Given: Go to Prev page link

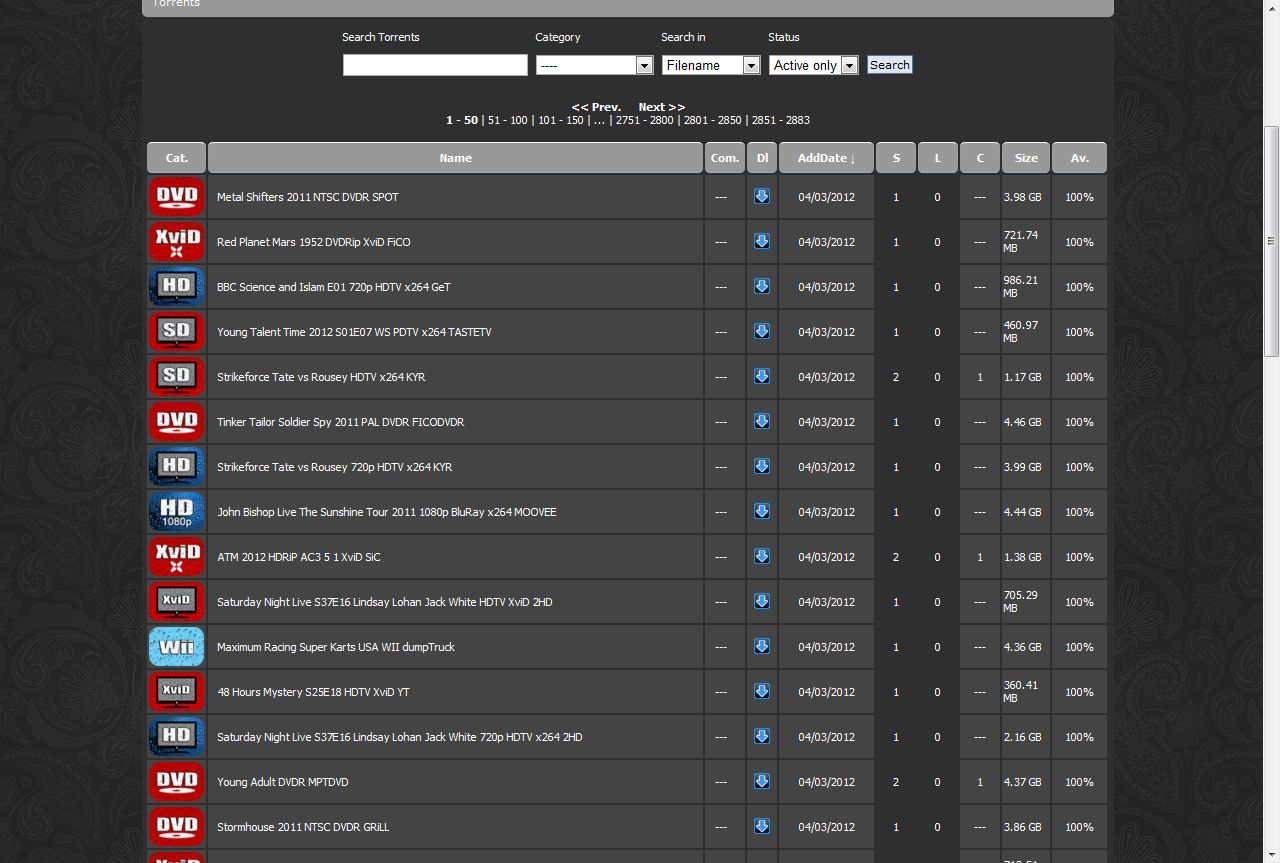Looking at the screenshot, I should [596, 107].
